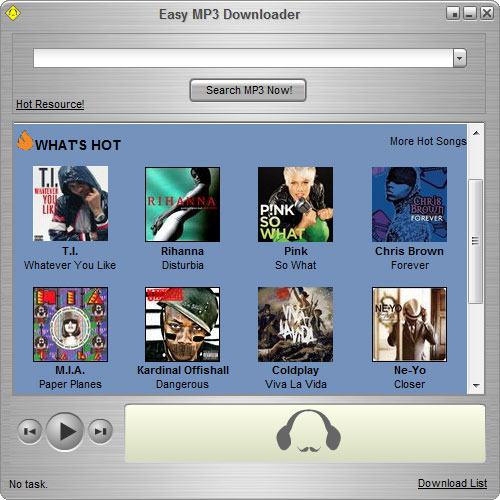Image resolution: width=500 pixels, height=500 pixels.
Task: Open the search box dropdown arrow
Action: pyautogui.click(x=459, y=58)
